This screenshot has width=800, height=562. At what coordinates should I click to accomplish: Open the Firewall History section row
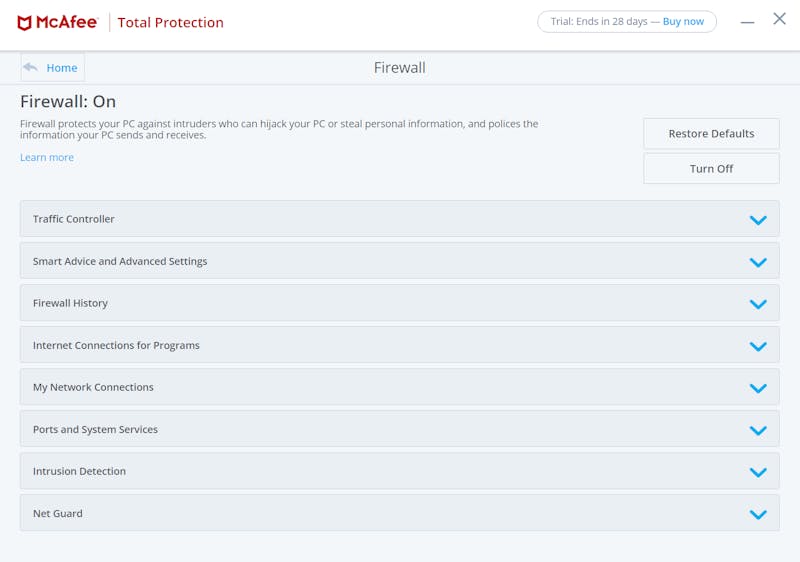pyautogui.click(x=399, y=303)
